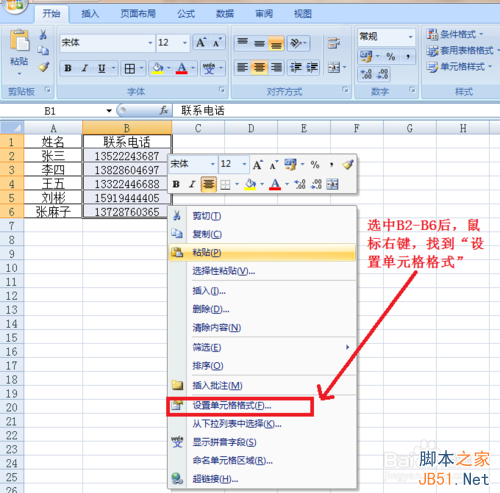Set top vertical alignment in the ribbon
The height and width of the screenshot is (493, 500).
coord(243,43)
